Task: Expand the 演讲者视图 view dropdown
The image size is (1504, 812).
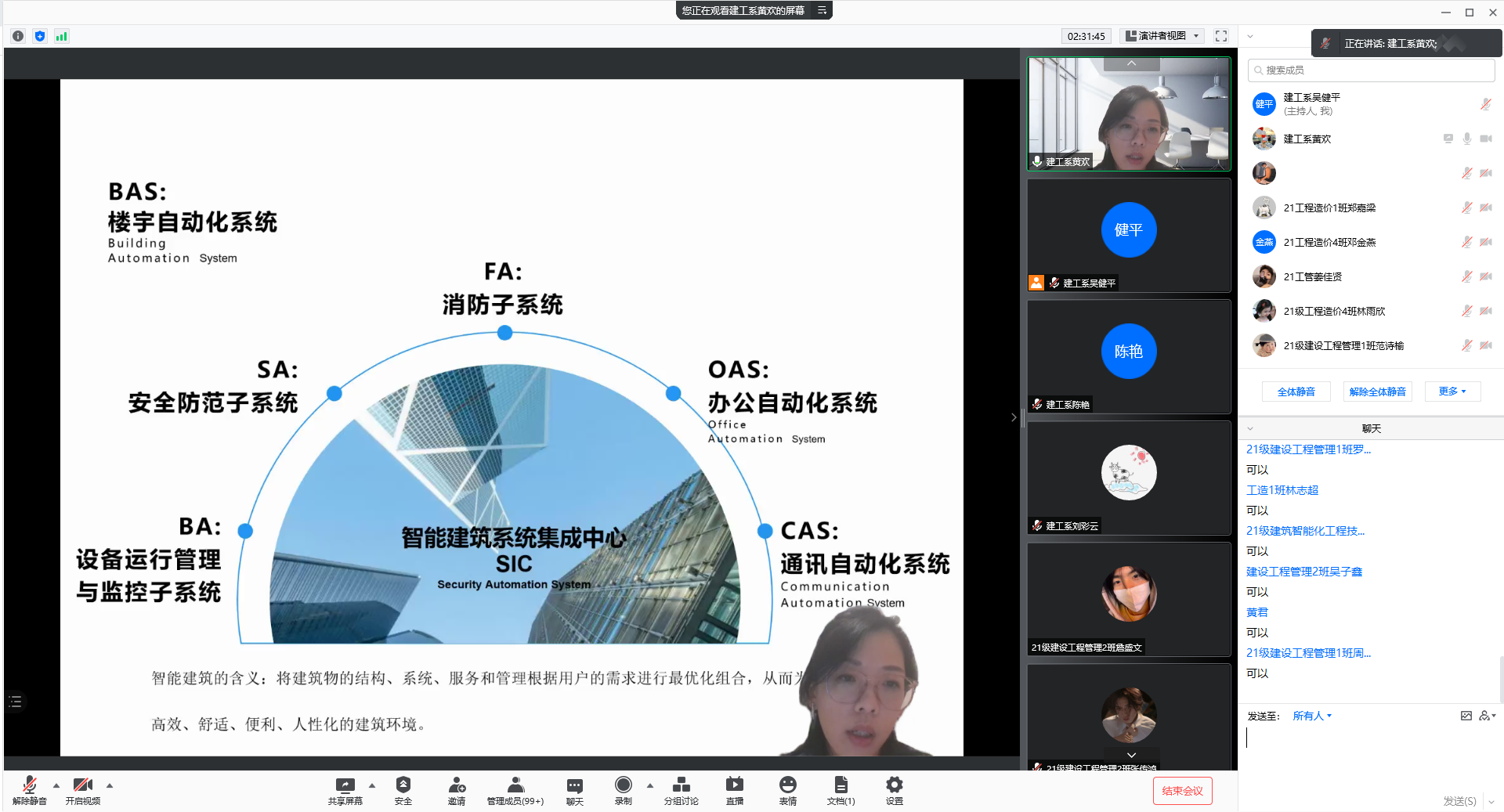Action: [1162, 36]
